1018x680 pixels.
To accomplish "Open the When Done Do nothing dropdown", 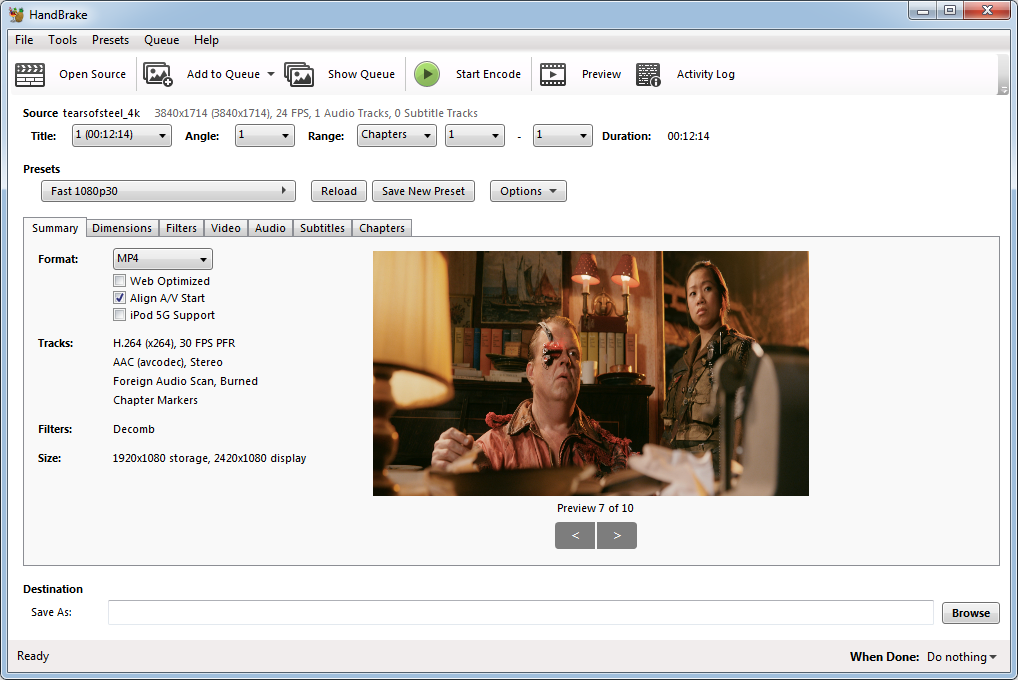I will coord(962,657).
